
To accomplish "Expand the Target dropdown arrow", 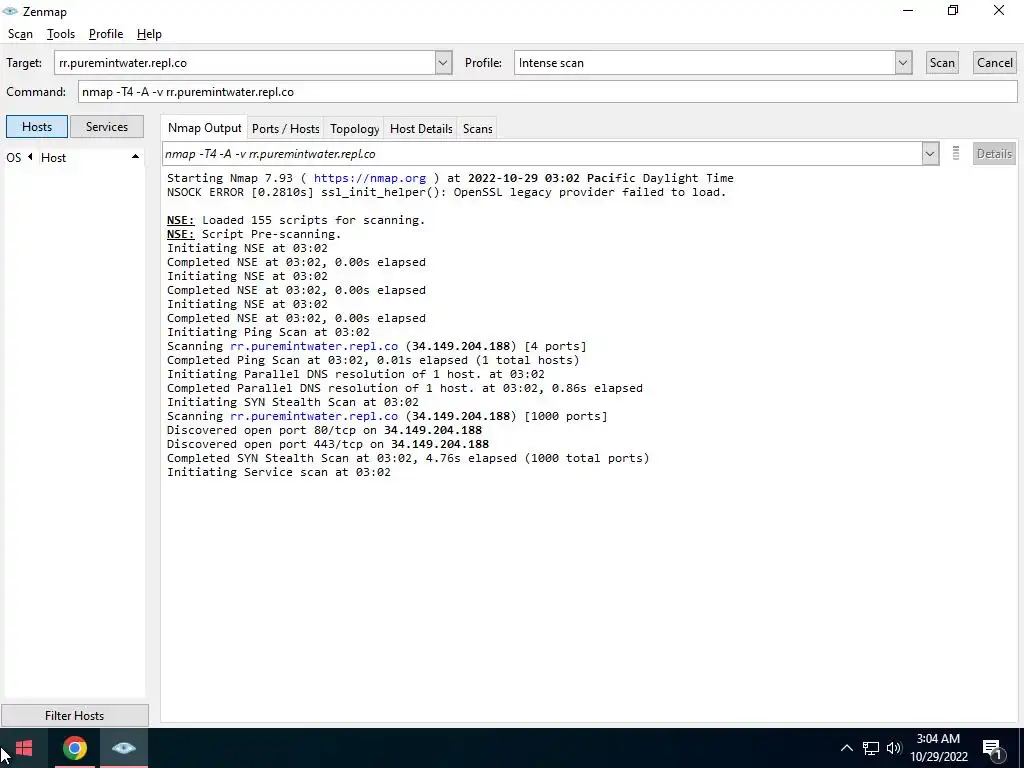I will point(443,63).
